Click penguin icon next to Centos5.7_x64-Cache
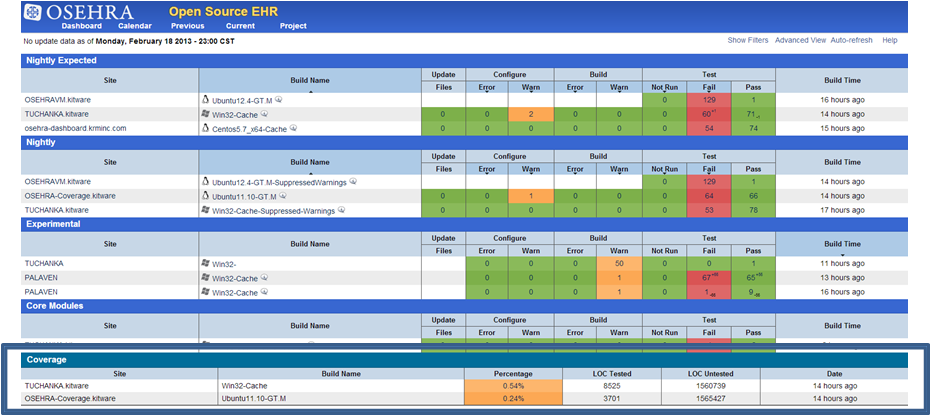 [x=206, y=129]
